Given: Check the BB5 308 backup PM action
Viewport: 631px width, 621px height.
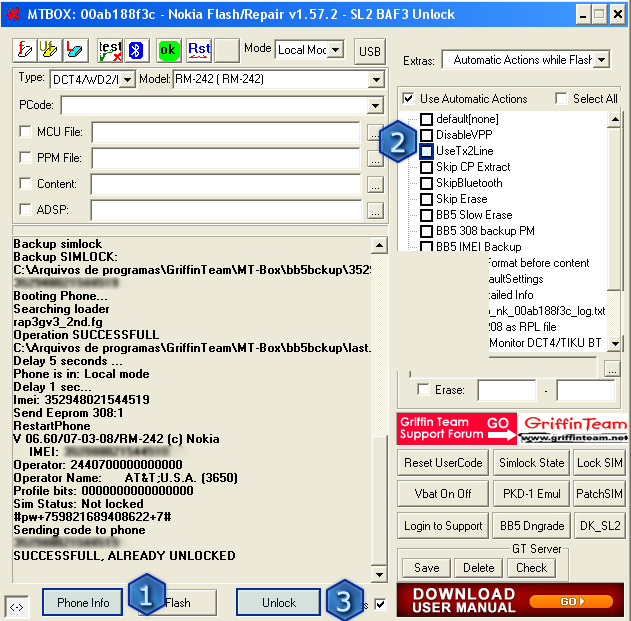Looking at the screenshot, I should coord(426,231).
